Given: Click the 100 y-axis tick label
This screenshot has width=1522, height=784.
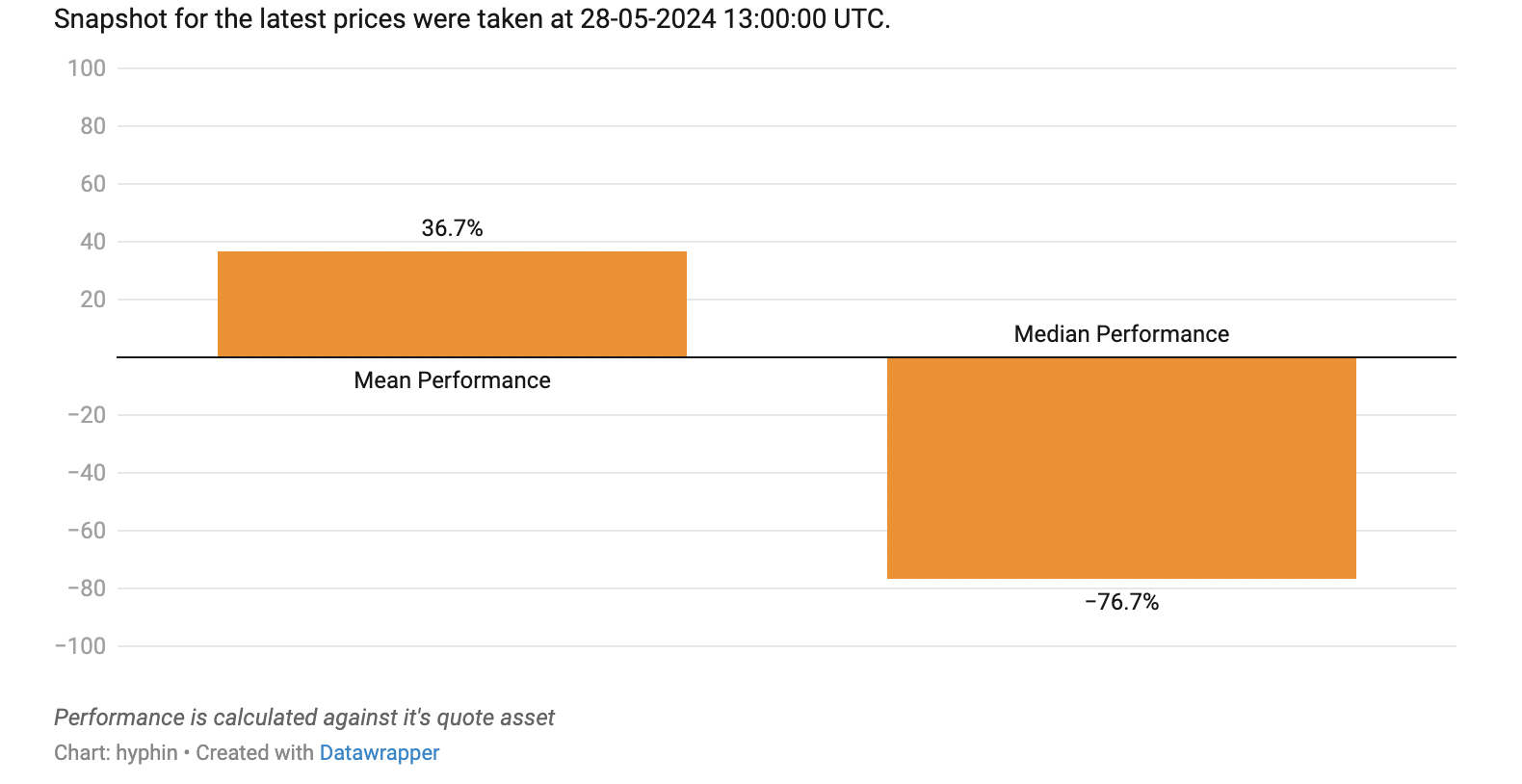Looking at the screenshot, I should tap(87, 68).
